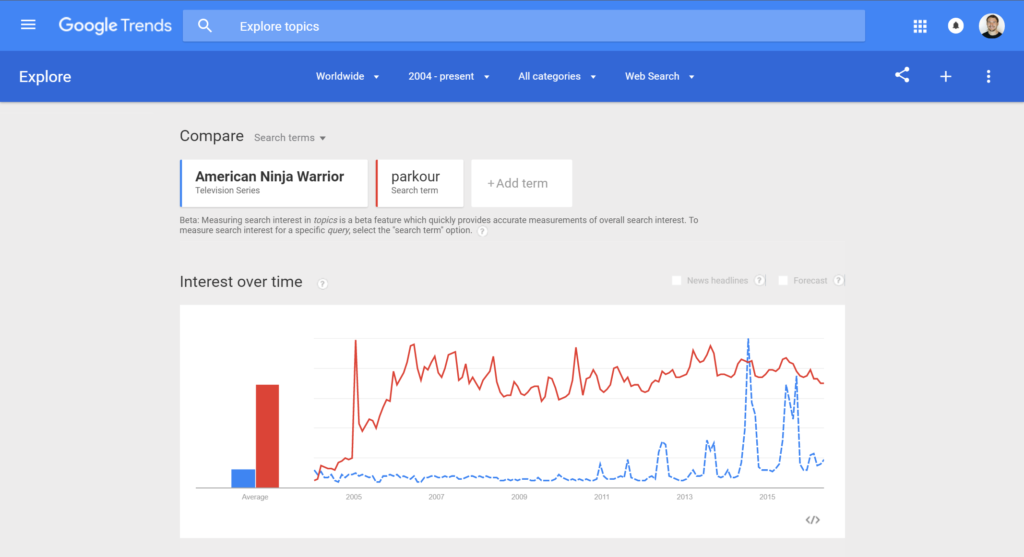The height and width of the screenshot is (557, 1024).
Task: Click the 2007 axis label
Action: pos(436,497)
